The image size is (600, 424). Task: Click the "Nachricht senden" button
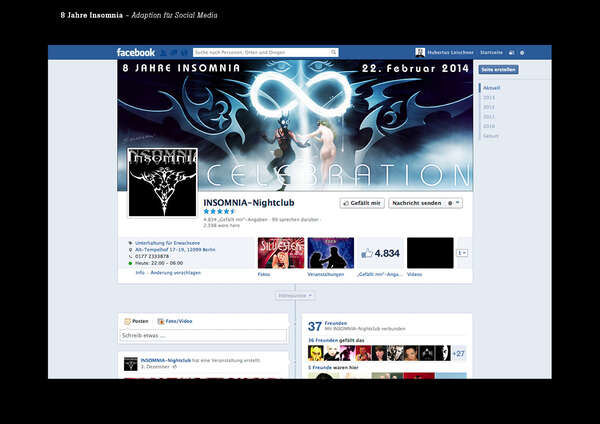click(x=415, y=203)
